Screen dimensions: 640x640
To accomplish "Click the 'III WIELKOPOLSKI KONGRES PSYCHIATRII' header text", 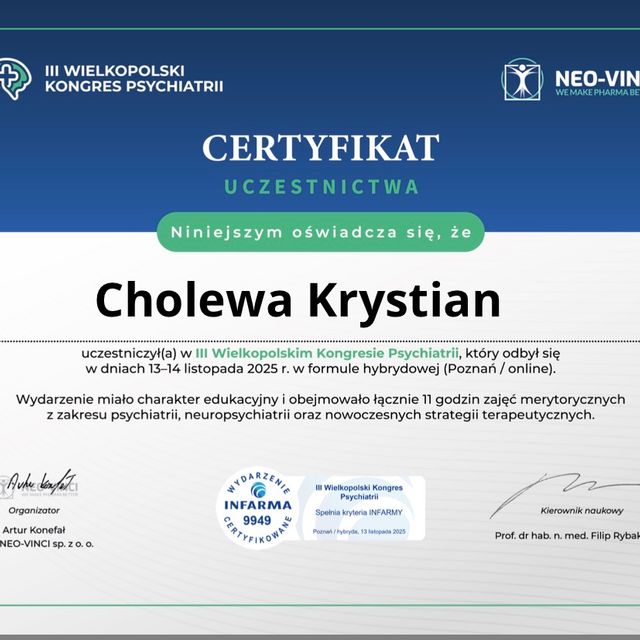I will click(134, 78).
